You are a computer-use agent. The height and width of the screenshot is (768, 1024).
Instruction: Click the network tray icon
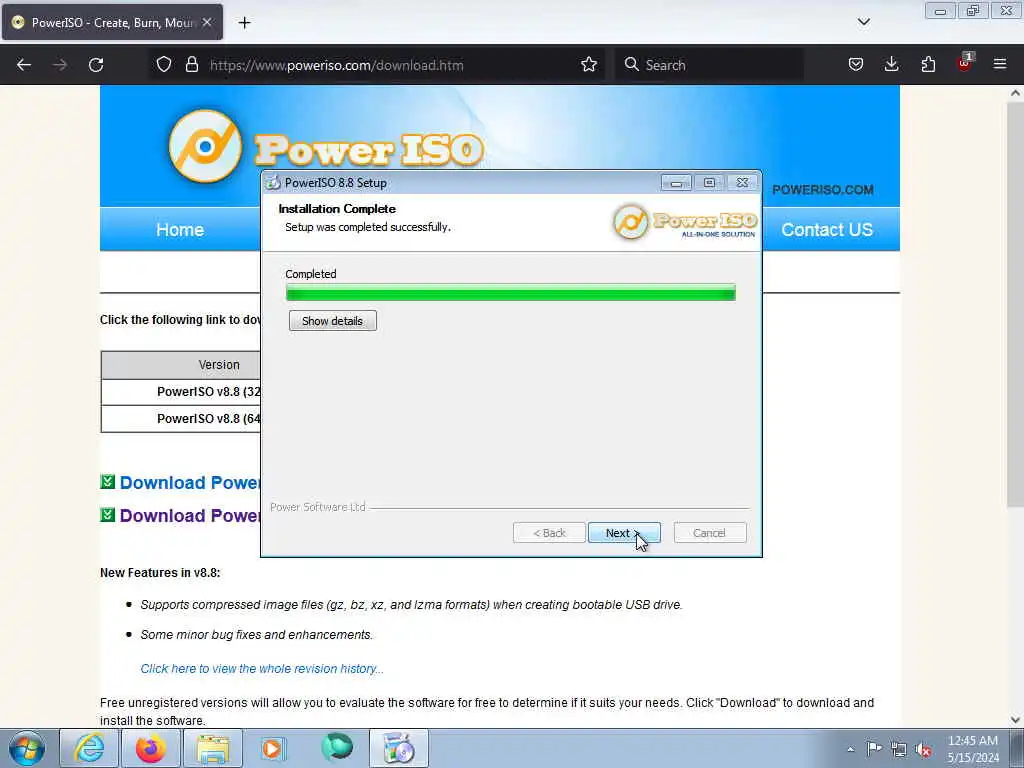899,750
